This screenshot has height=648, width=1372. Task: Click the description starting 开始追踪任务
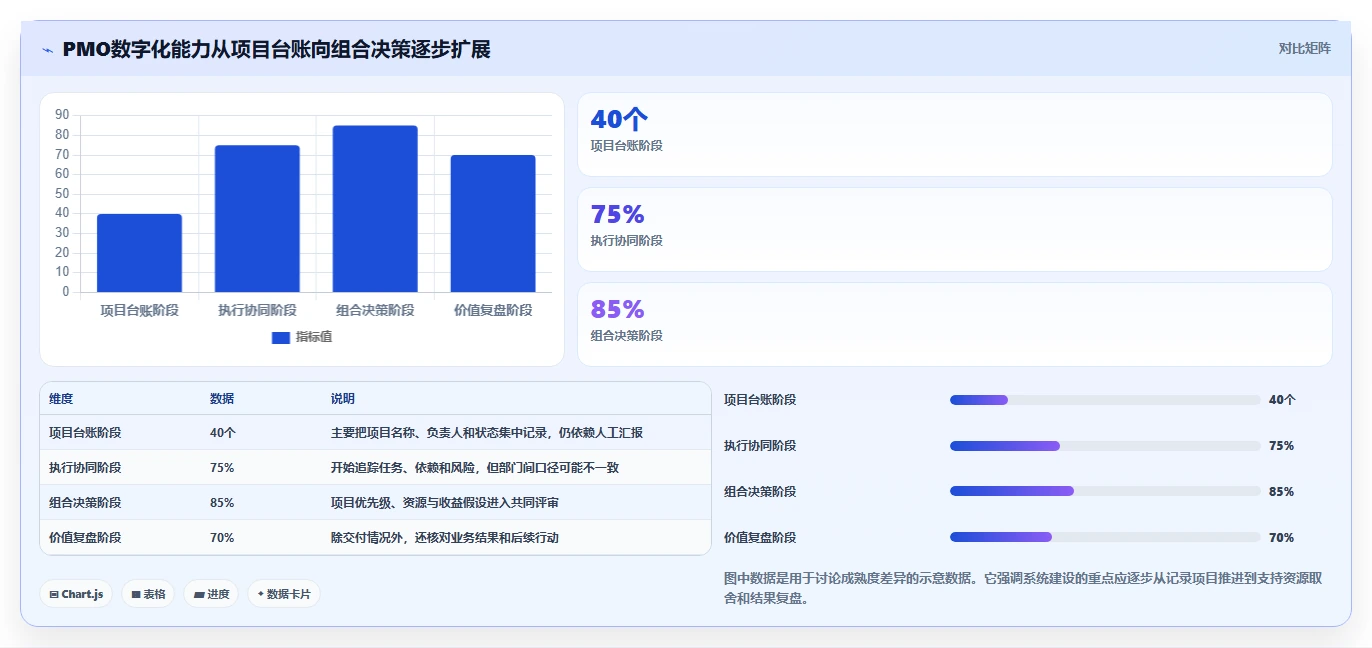pyautogui.click(x=475, y=468)
